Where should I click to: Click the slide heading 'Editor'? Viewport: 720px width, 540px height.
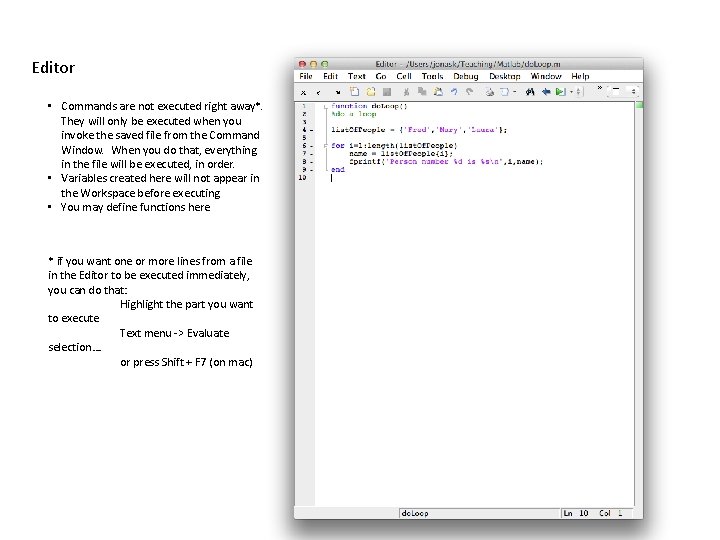pyautogui.click(x=53, y=68)
